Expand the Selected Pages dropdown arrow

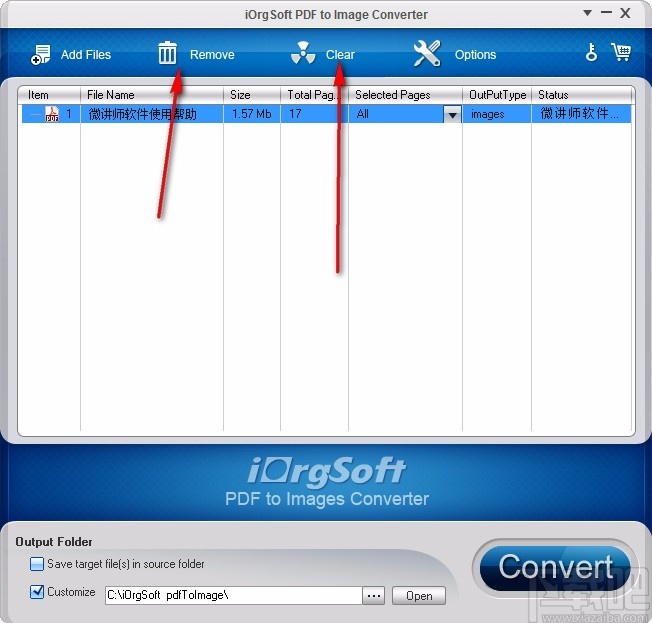(x=452, y=114)
